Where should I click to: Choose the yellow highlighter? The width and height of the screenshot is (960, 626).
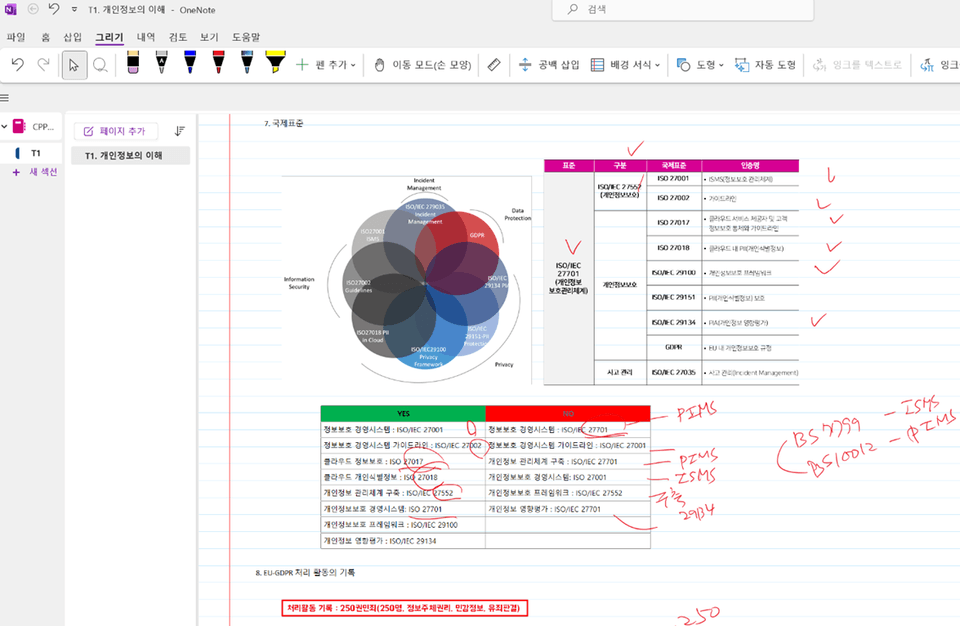pyautogui.click(x=276, y=62)
